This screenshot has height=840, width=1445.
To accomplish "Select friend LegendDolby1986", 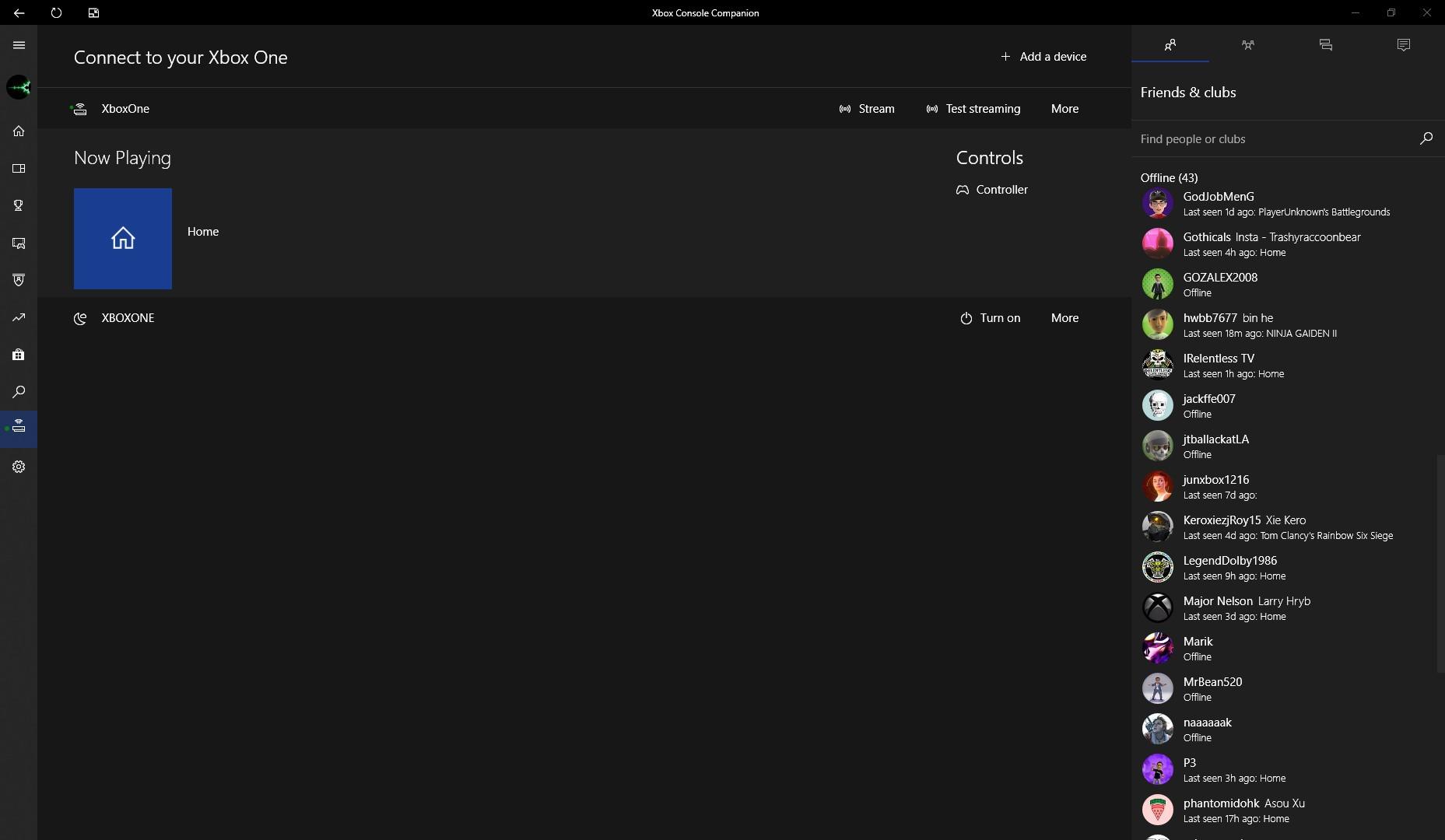I will tap(1284, 568).
